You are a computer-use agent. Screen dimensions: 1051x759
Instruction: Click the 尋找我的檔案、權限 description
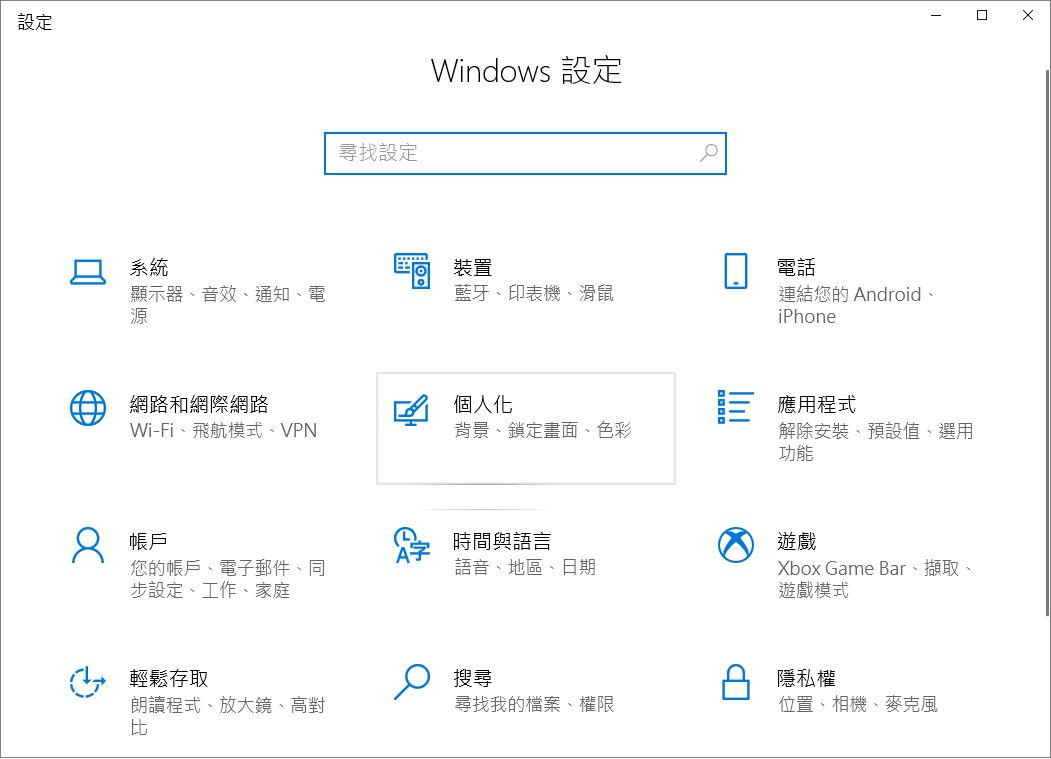[534, 705]
